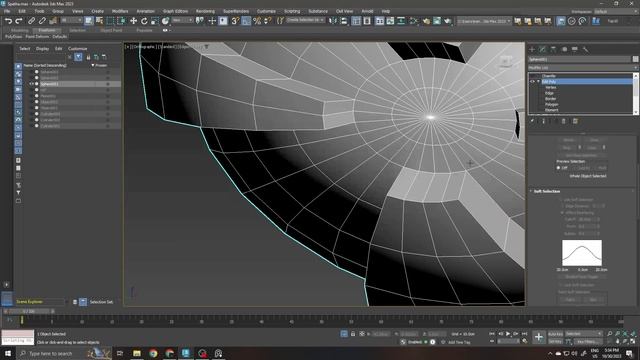The width and height of the screenshot is (640, 360).
Task: Open the reference coordinate system View dropdown
Action: [x=182, y=20]
